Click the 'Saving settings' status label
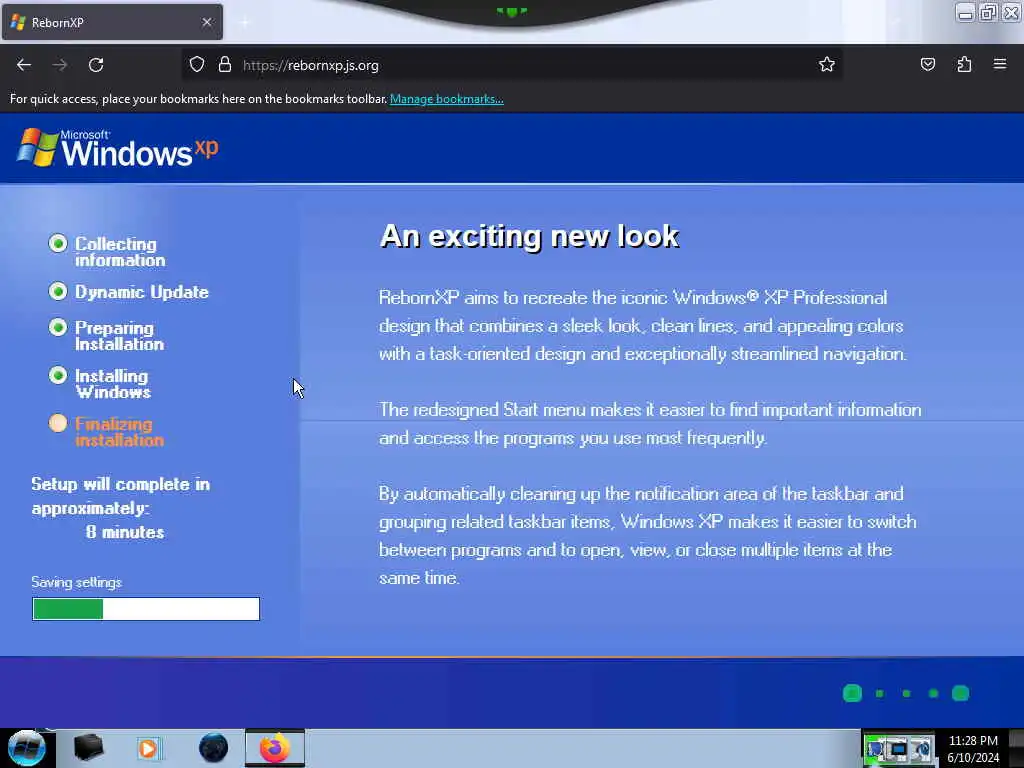This screenshot has width=1024, height=768. pos(76,582)
